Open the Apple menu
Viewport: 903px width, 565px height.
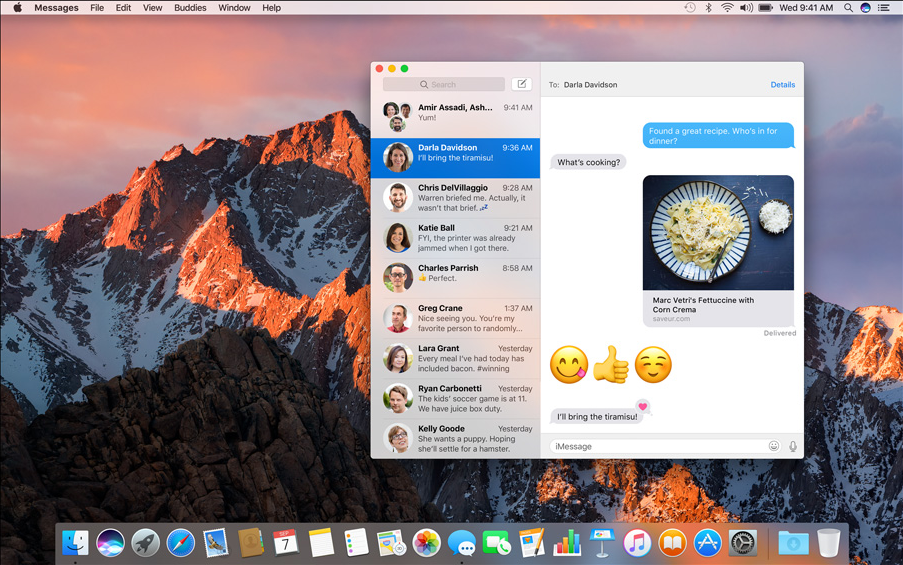[x=17, y=7]
